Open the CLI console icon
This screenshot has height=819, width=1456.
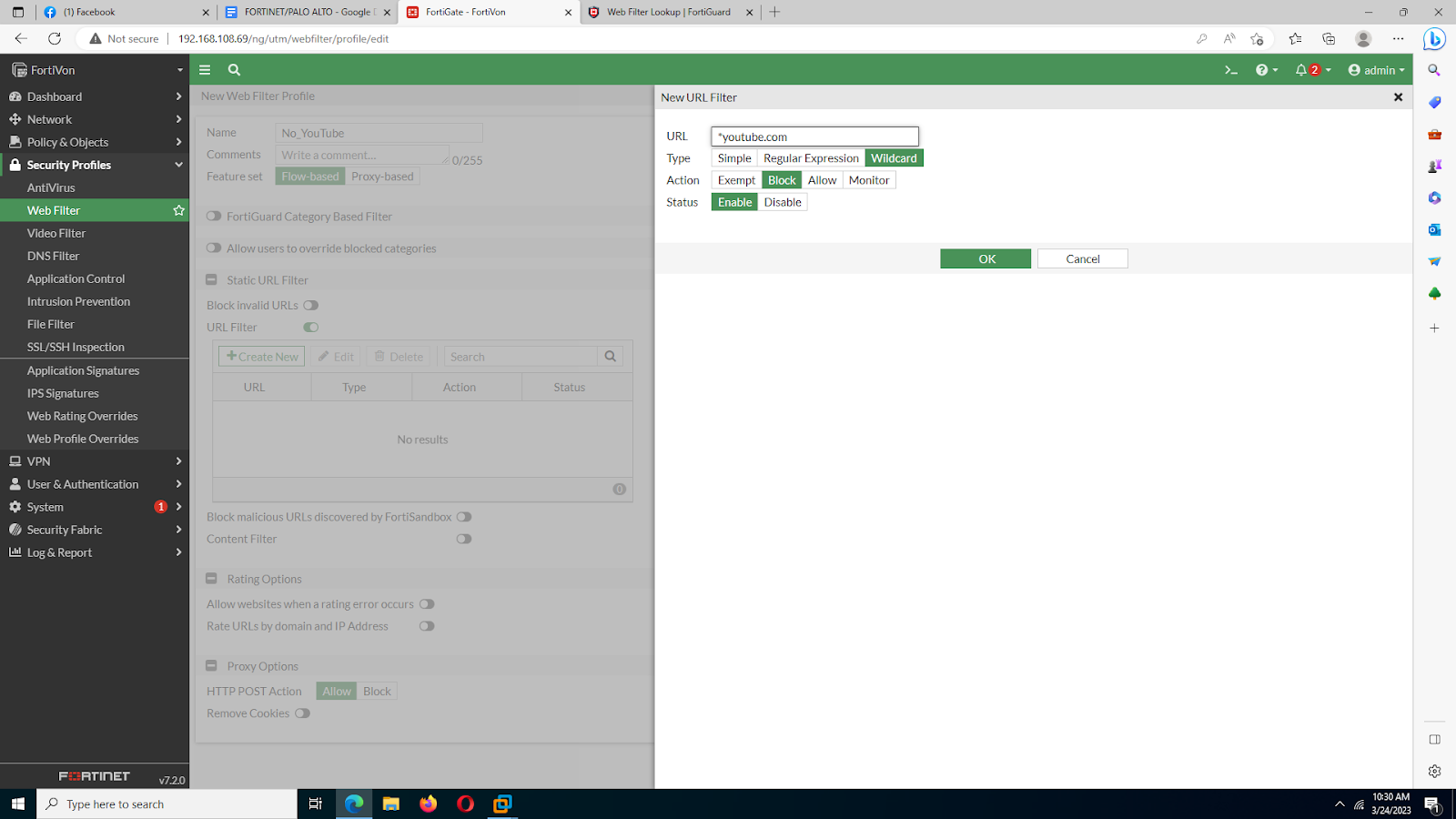click(1231, 70)
